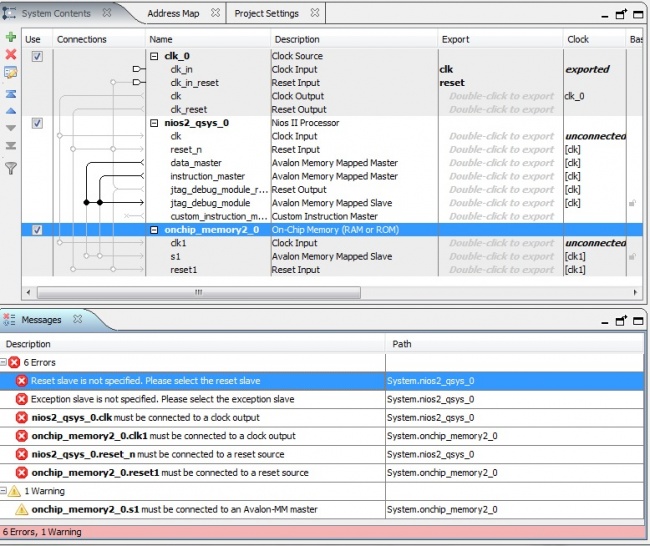Click the scrollbar right arrow
The height and width of the screenshot is (546, 650).
(635, 292)
